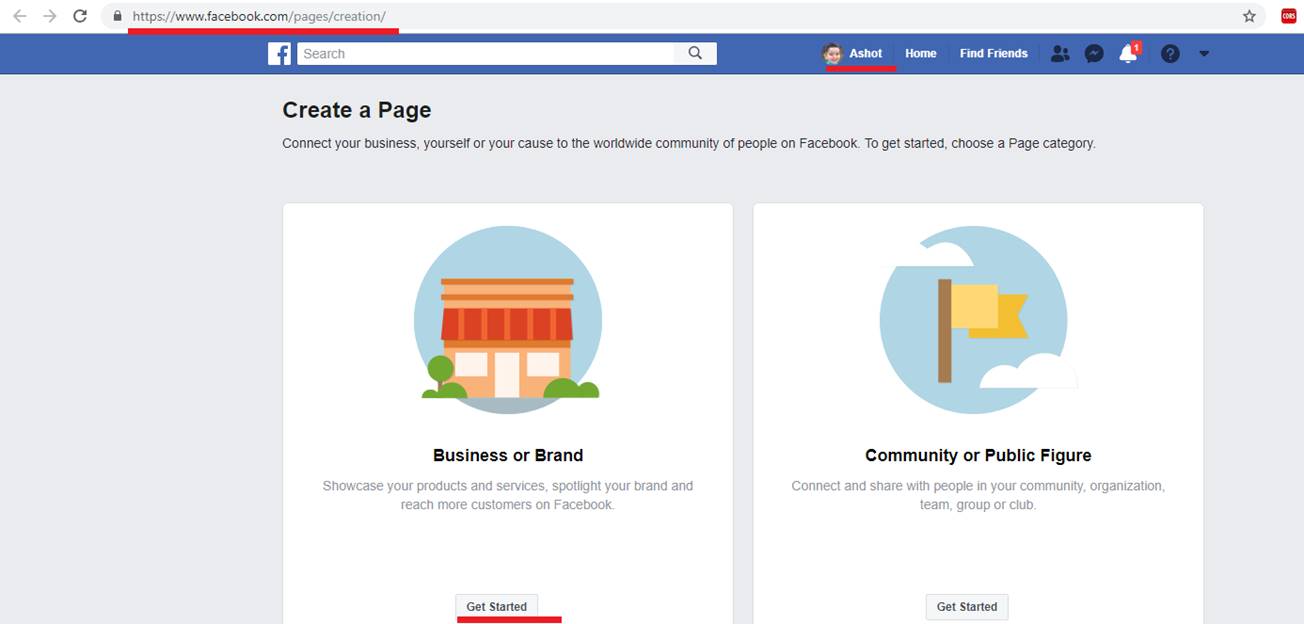Click the site security padlock icon
This screenshot has width=1304, height=624.
[118, 16]
